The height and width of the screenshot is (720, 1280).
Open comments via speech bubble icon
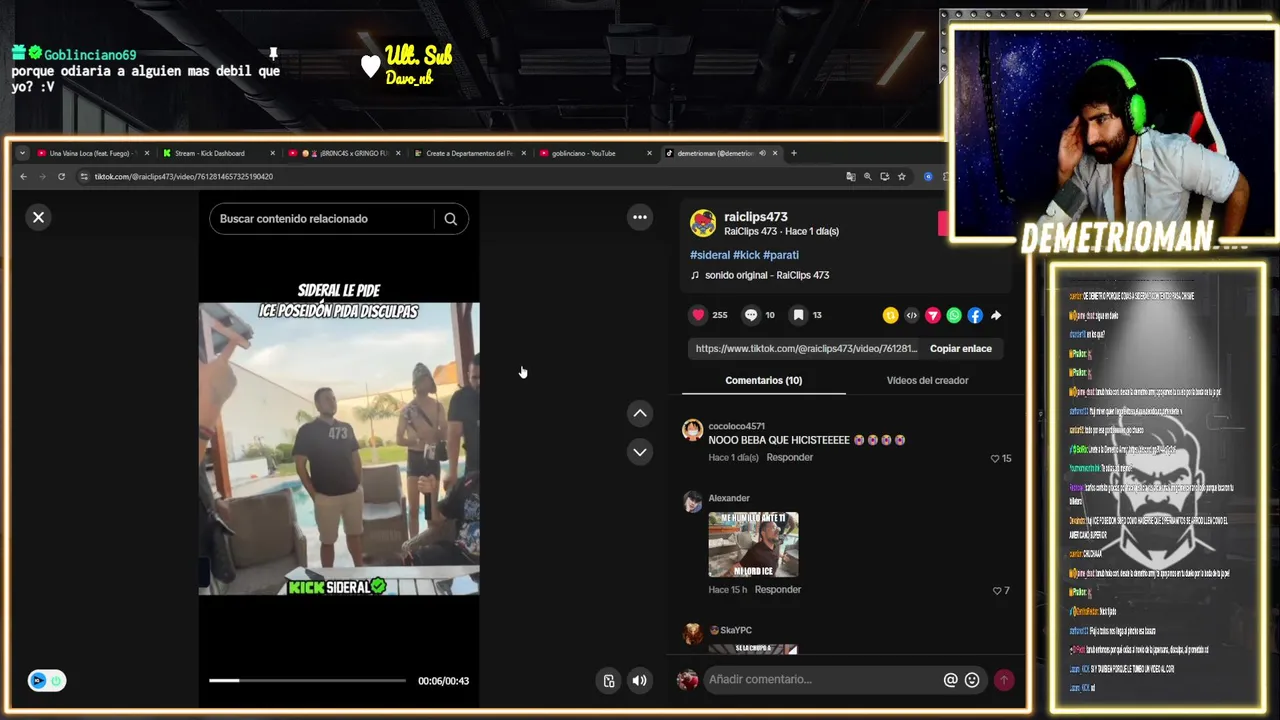[x=751, y=315]
